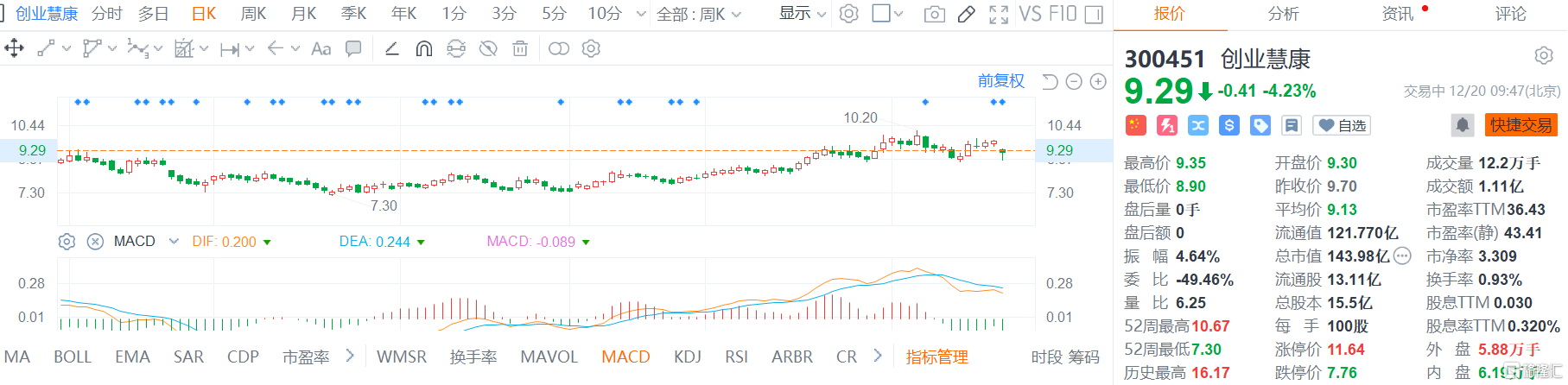Image resolution: width=1568 pixels, height=385 pixels.
Task: Select the trend line drawing tool
Action: click(x=46, y=49)
